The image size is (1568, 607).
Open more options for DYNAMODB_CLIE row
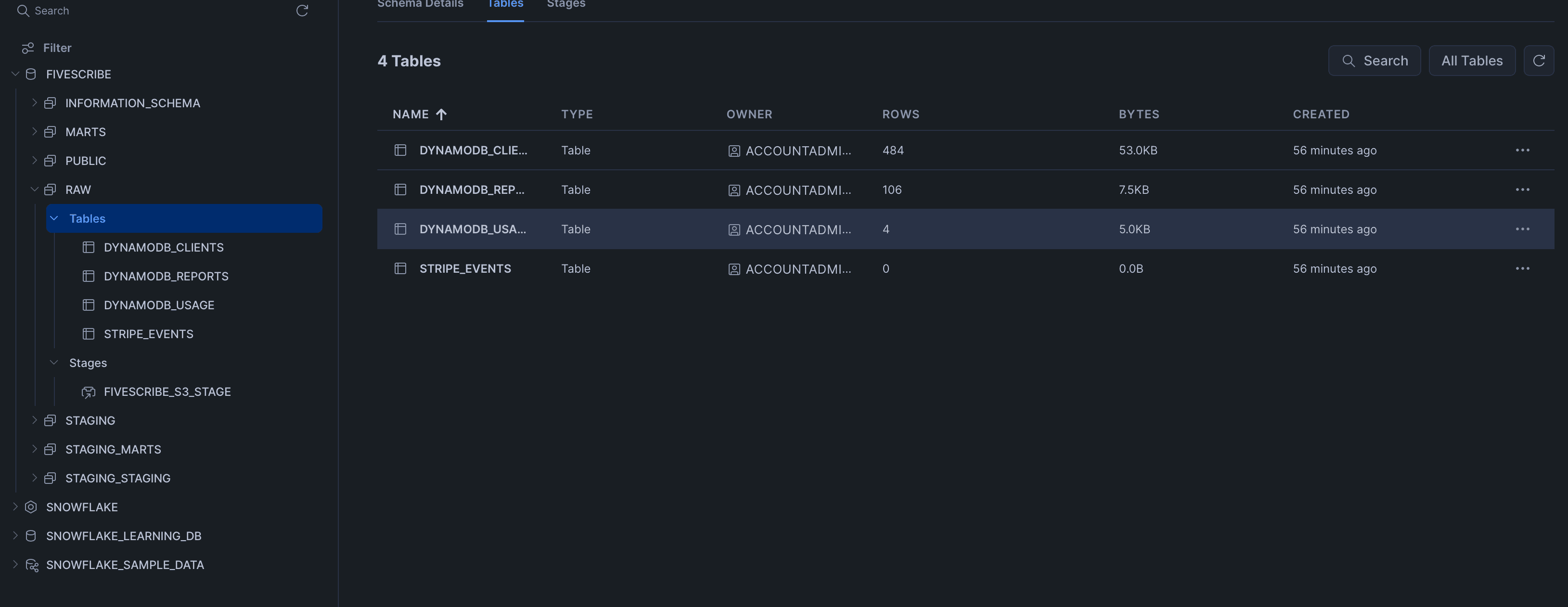1522,150
